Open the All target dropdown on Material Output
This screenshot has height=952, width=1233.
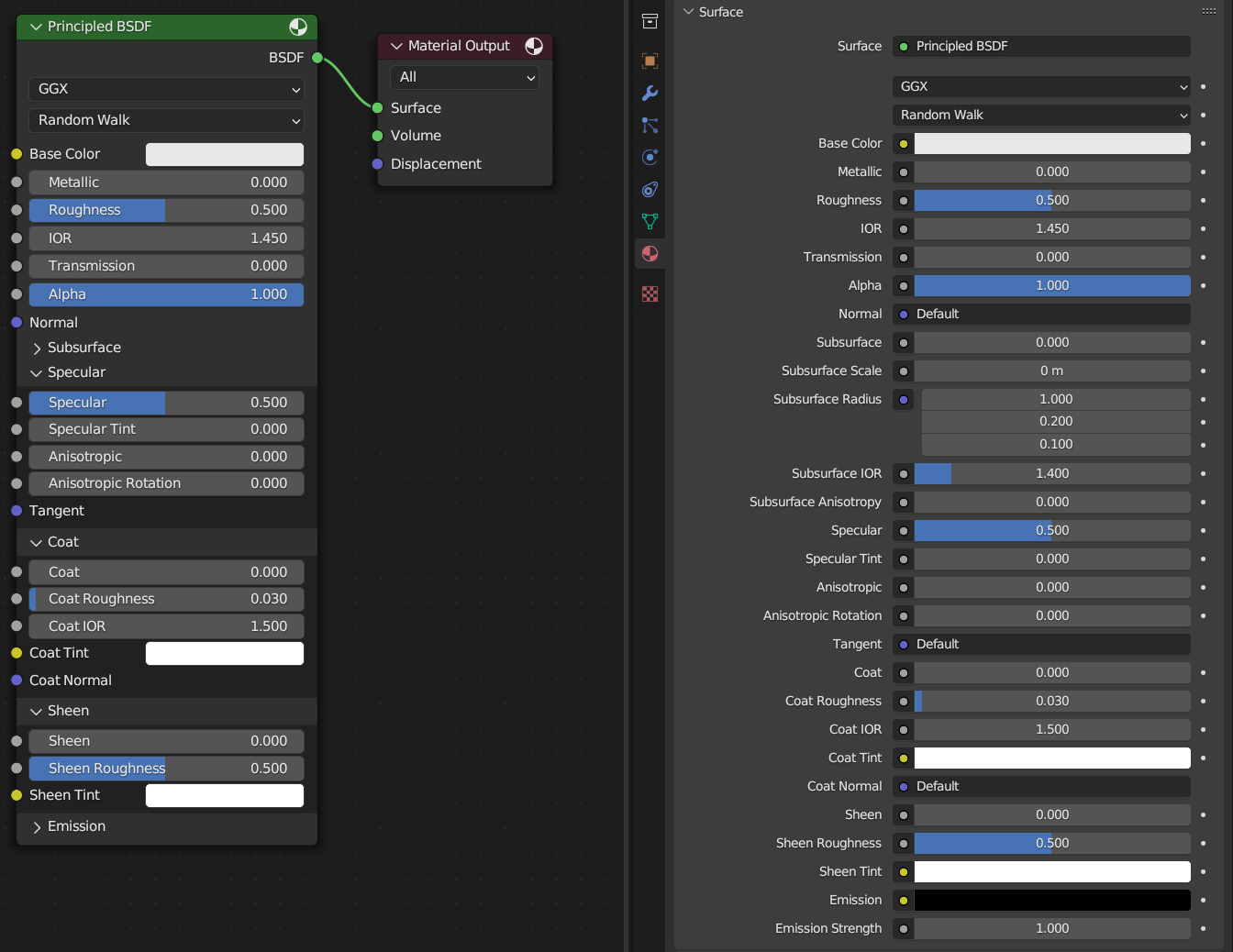pyautogui.click(x=464, y=77)
